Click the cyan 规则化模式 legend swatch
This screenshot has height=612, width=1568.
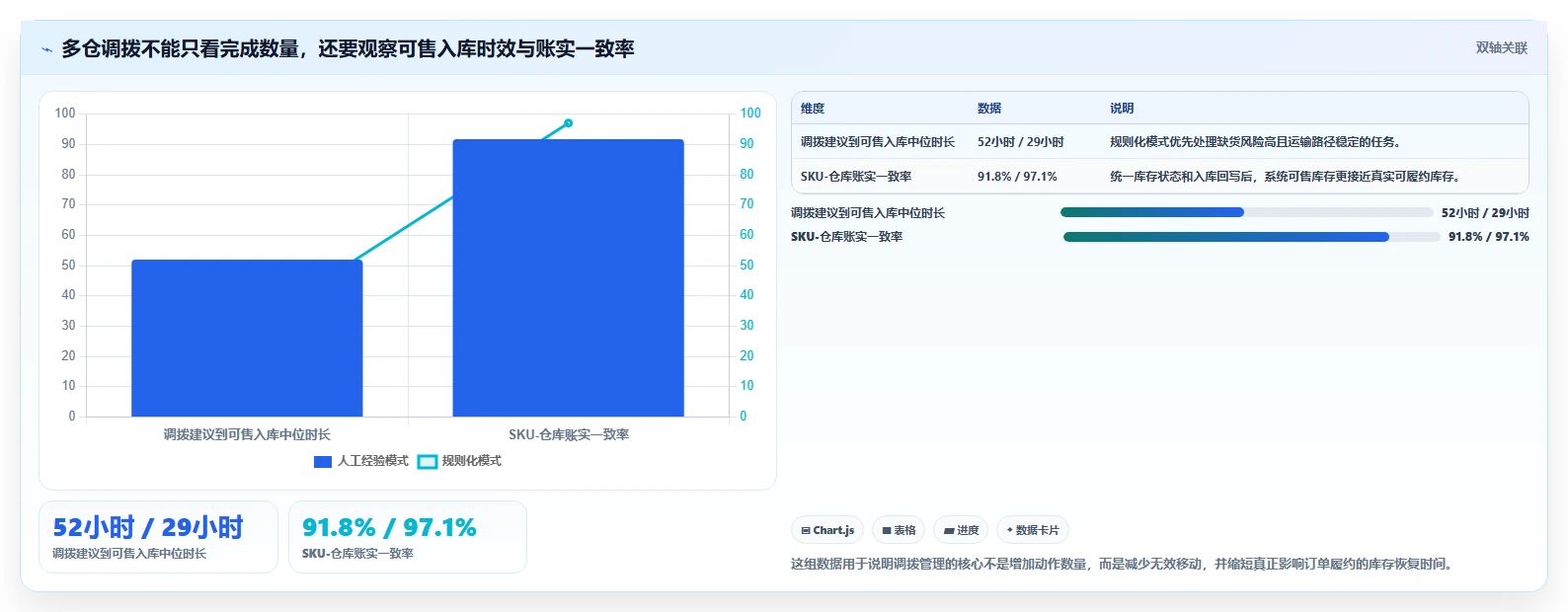[428, 461]
